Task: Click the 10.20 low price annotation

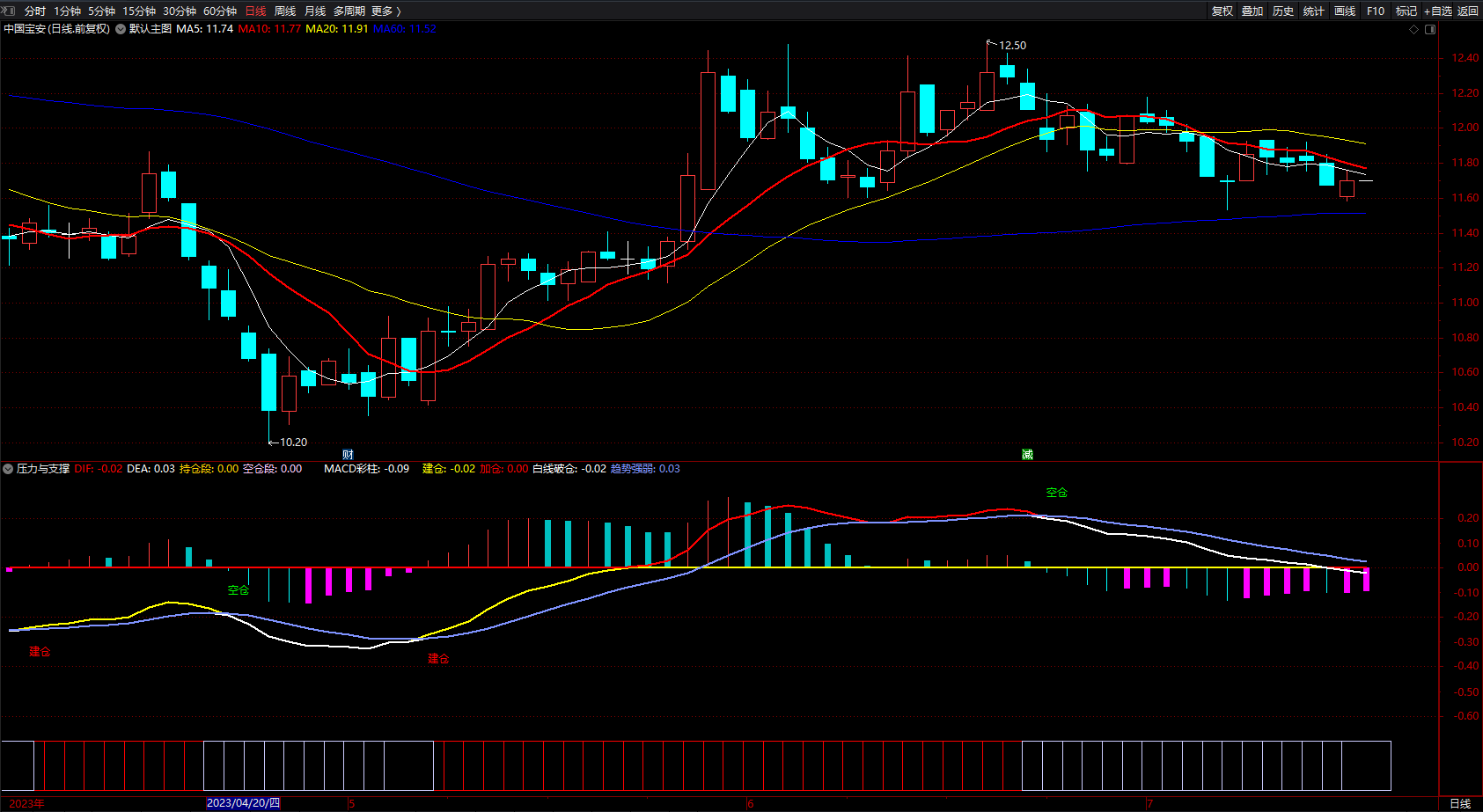Action: pos(294,443)
